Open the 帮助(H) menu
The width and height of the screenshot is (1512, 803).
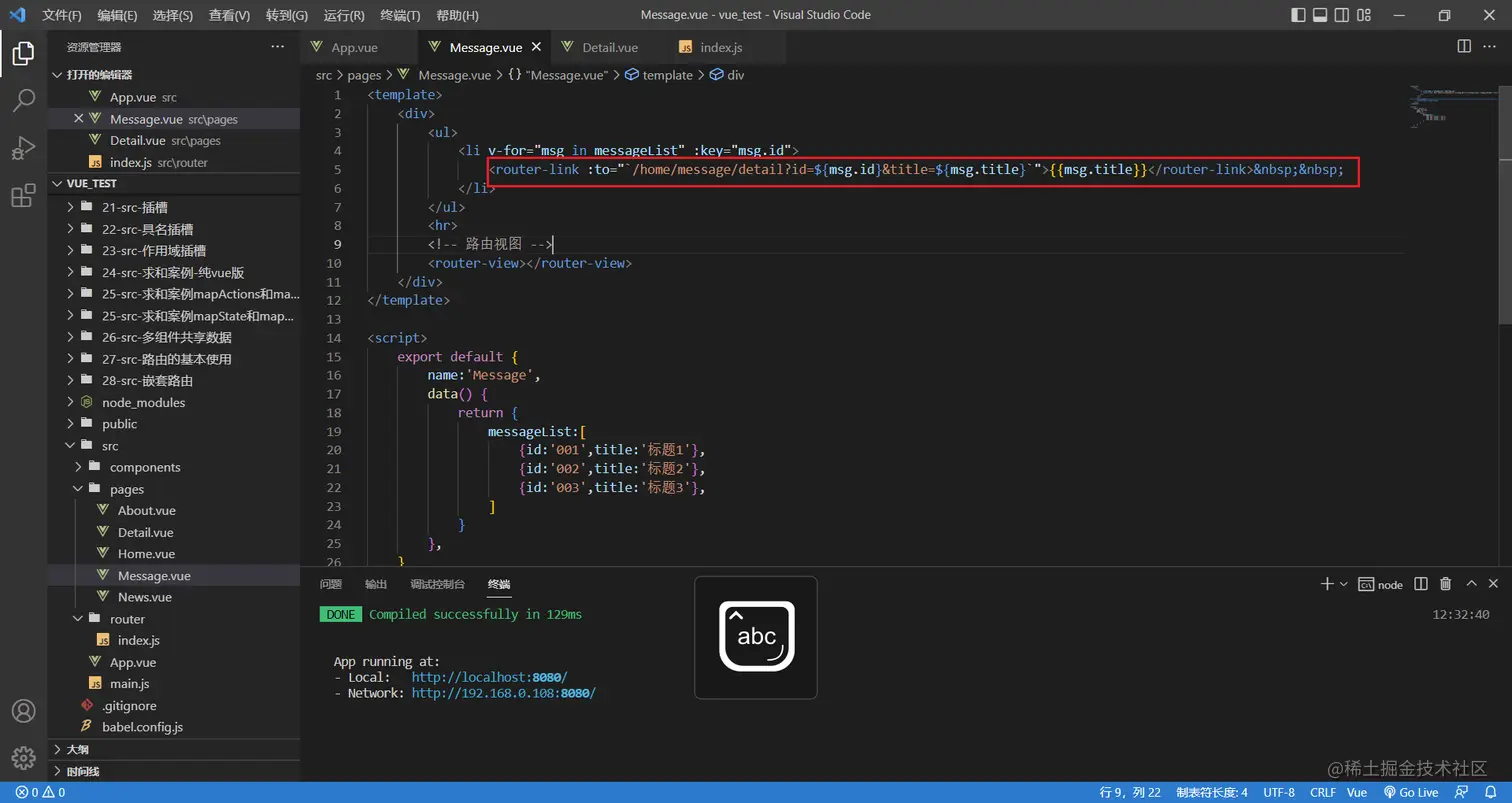tap(458, 15)
